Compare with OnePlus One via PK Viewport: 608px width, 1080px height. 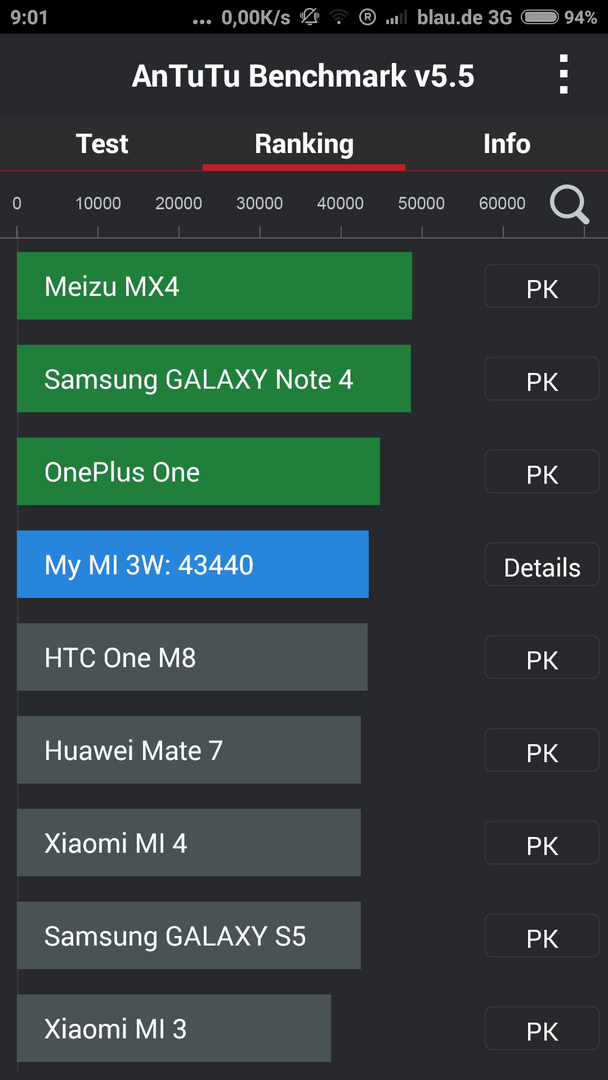pyautogui.click(x=542, y=472)
